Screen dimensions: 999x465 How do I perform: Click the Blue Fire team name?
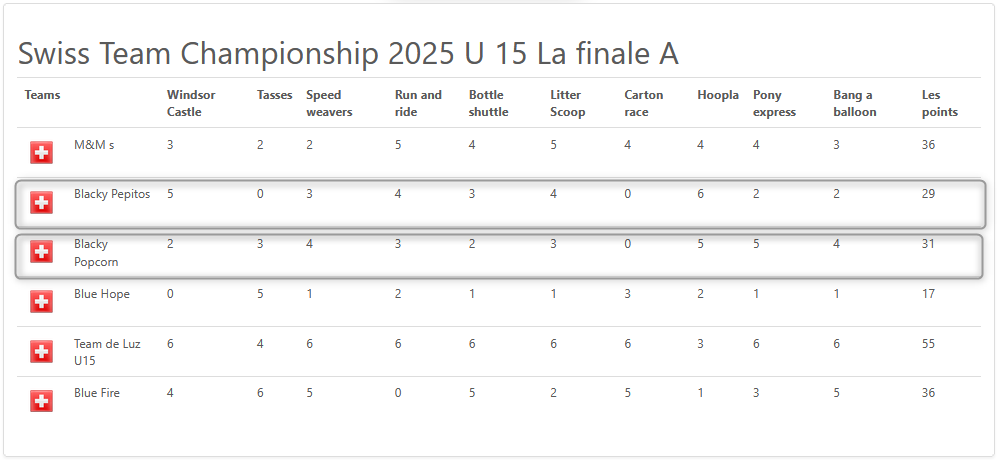click(97, 393)
